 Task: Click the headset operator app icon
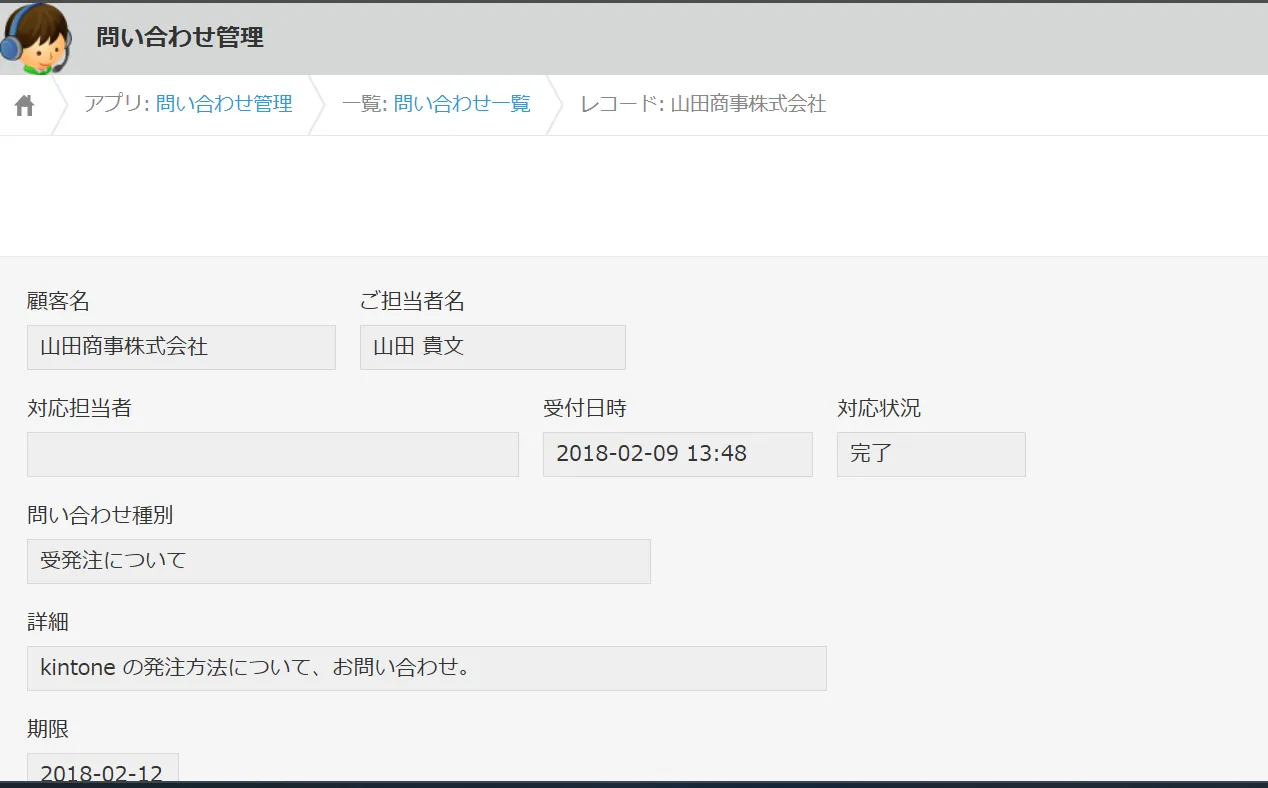point(36,38)
